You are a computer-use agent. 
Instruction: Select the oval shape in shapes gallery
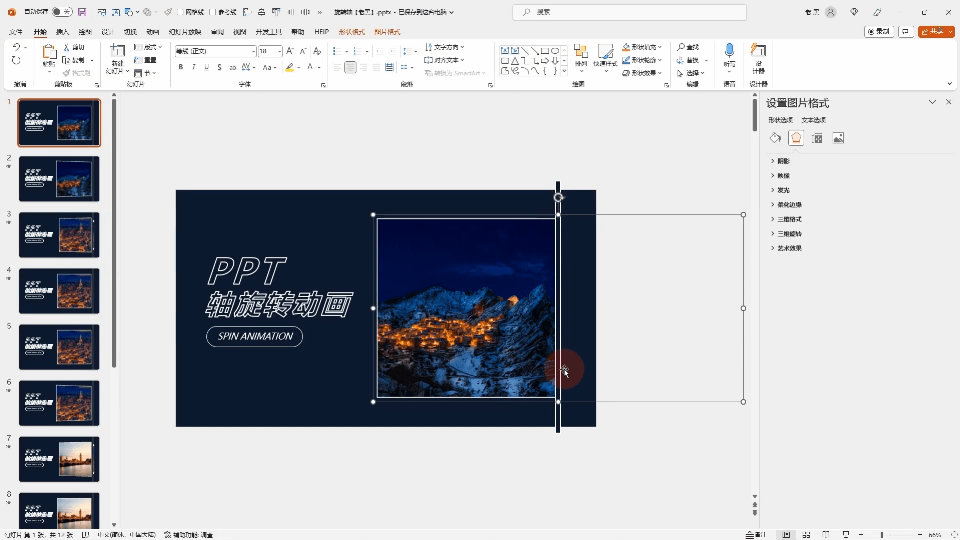click(x=555, y=51)
